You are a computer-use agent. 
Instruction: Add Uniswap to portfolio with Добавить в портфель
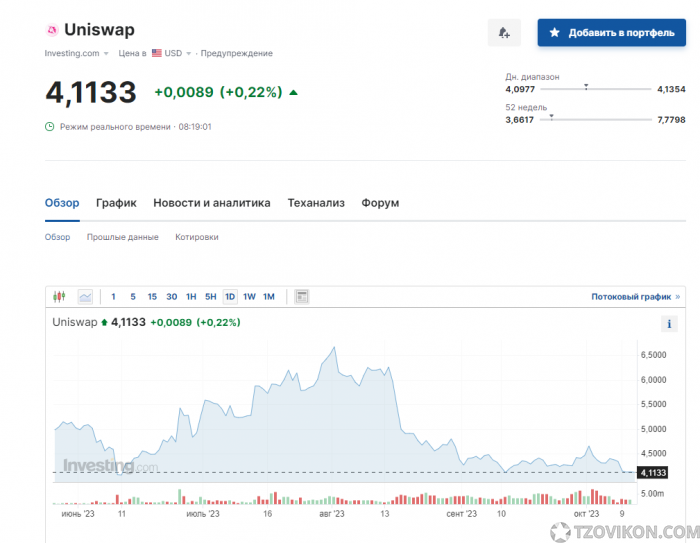coord(612,33)
